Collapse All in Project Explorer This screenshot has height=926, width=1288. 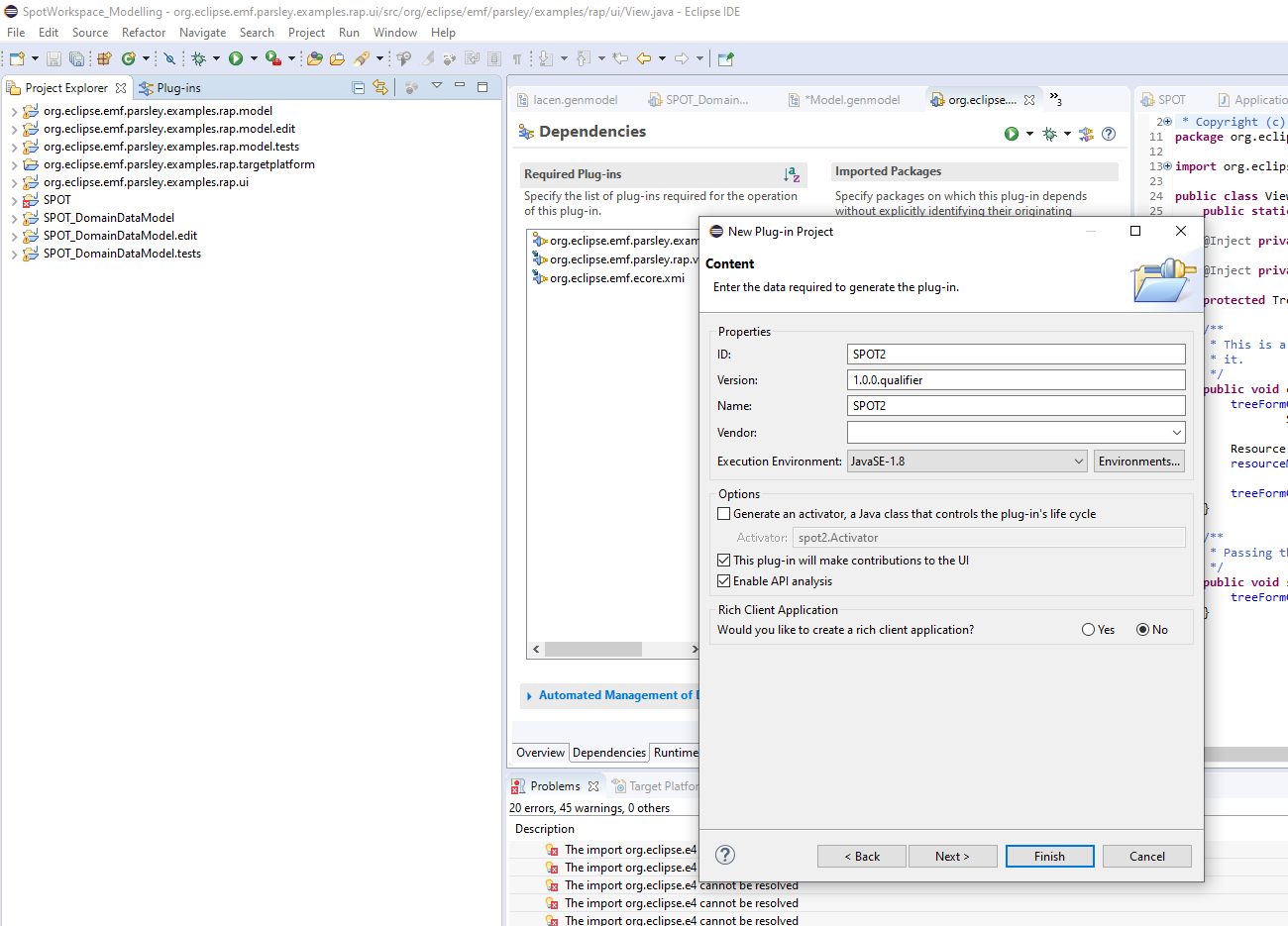tap(359, 87)
